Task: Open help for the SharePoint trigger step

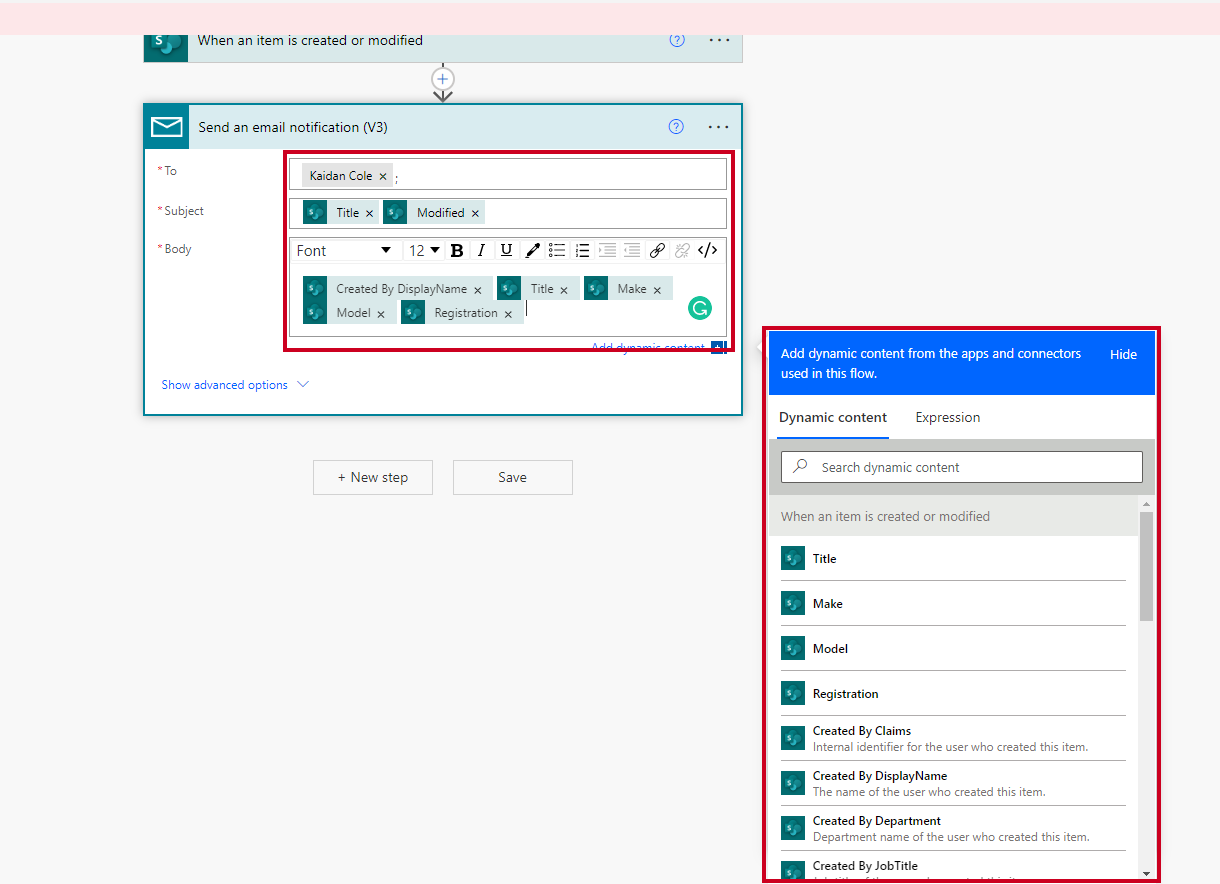Action: (677, 40)
